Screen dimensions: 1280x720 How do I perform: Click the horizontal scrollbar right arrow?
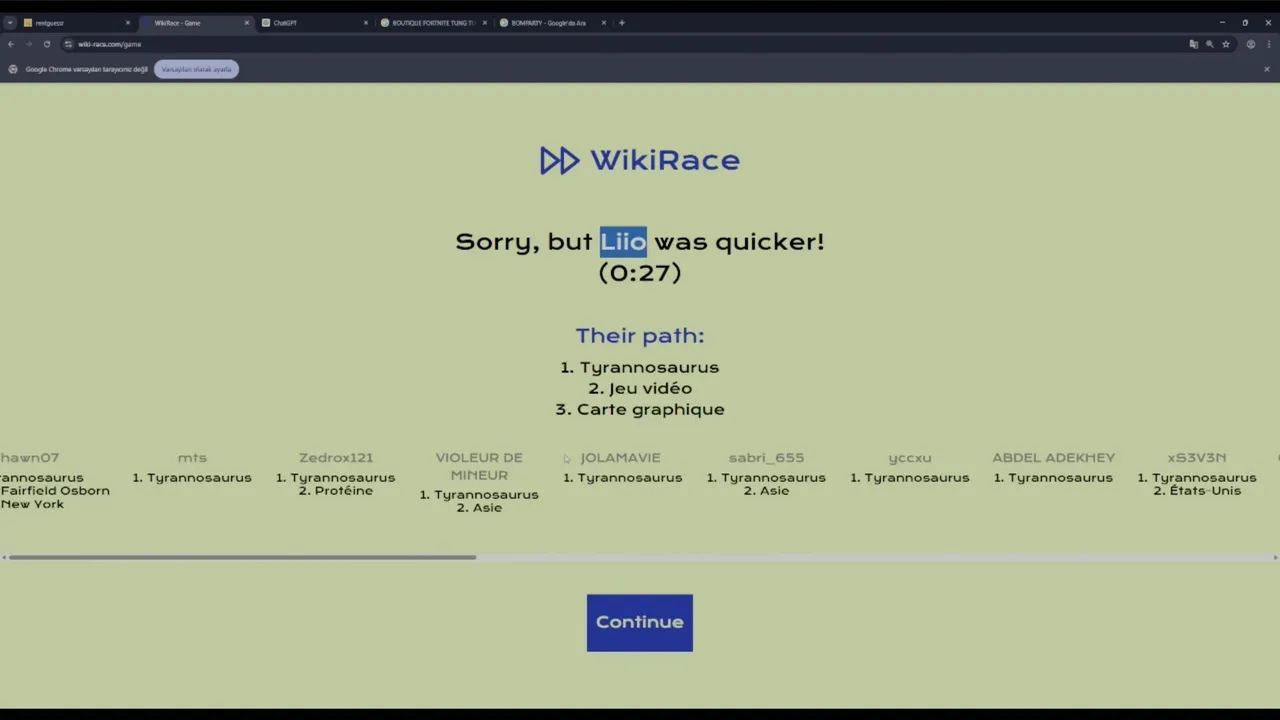pos(1275,557)
